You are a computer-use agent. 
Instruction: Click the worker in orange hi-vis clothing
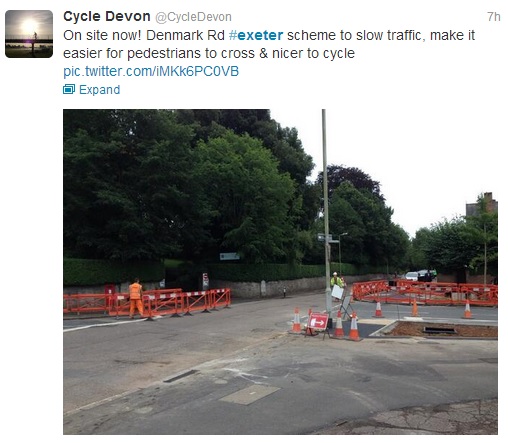(136, 298)
